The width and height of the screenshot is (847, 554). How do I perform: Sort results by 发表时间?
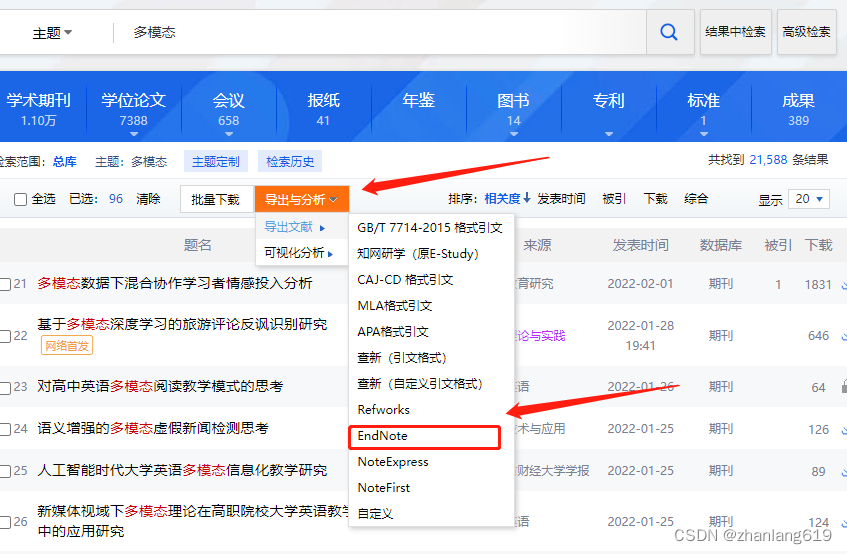click(561, 199)
